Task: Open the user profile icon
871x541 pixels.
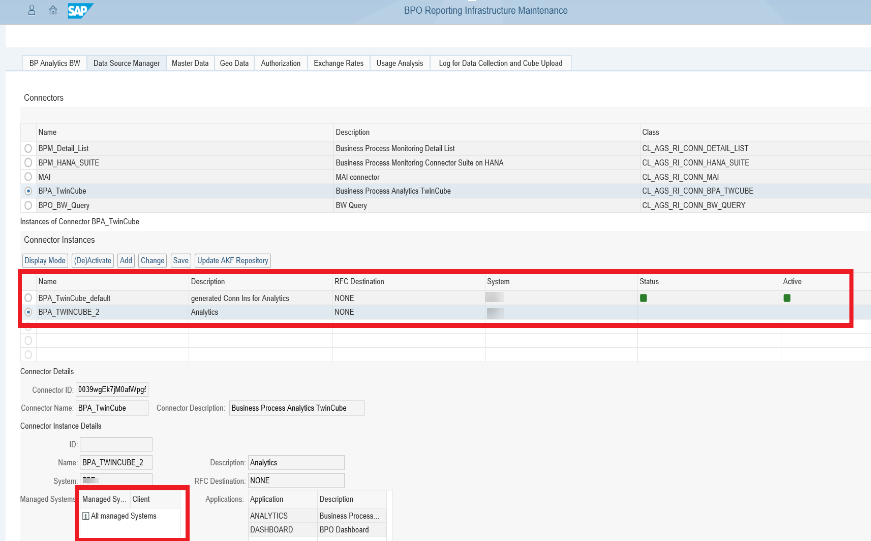Action: click(x=32, y=10)
